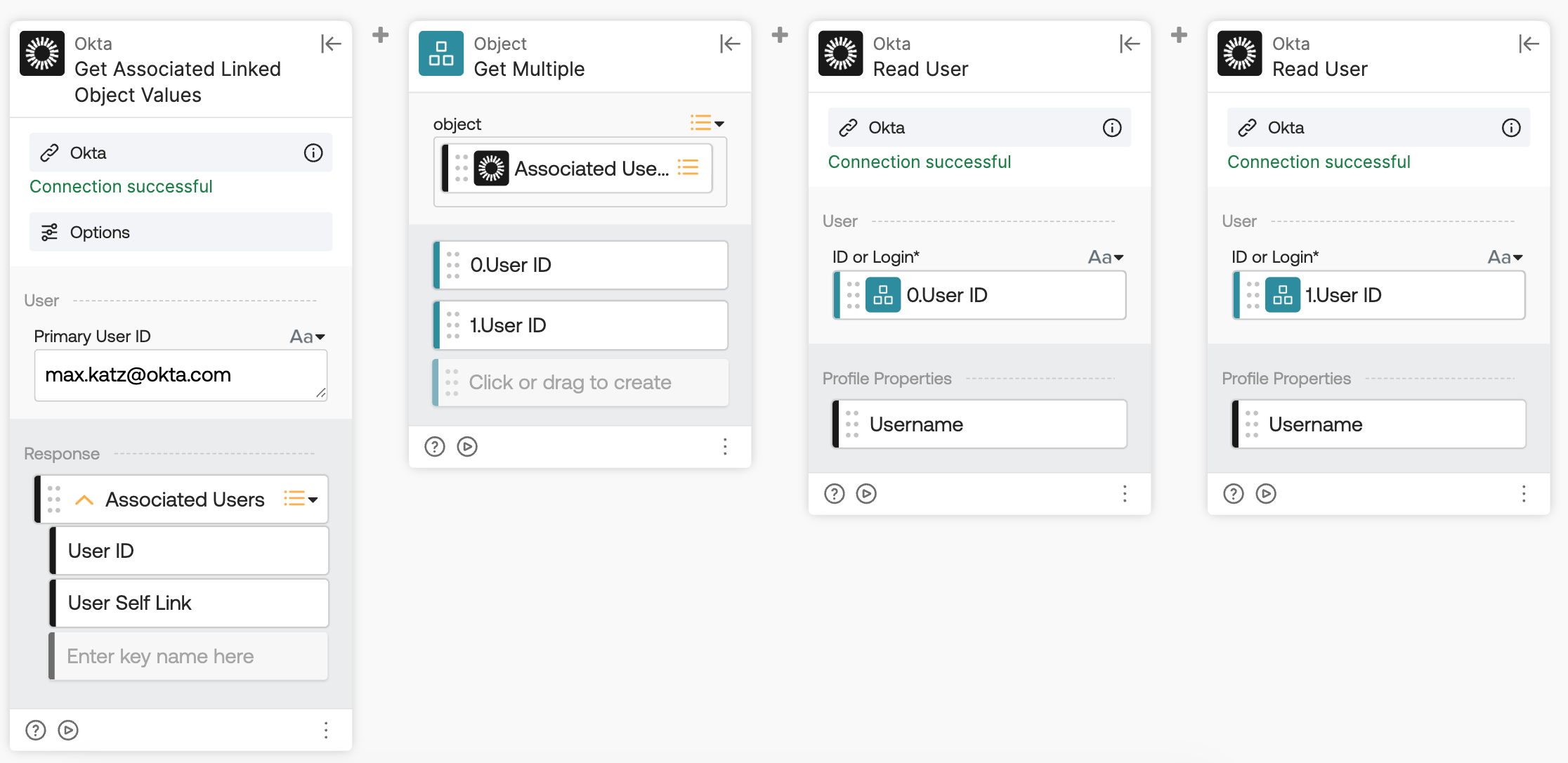Click Enter key name here field
This screenshot has height=763, width=1568.
point(188,656)
